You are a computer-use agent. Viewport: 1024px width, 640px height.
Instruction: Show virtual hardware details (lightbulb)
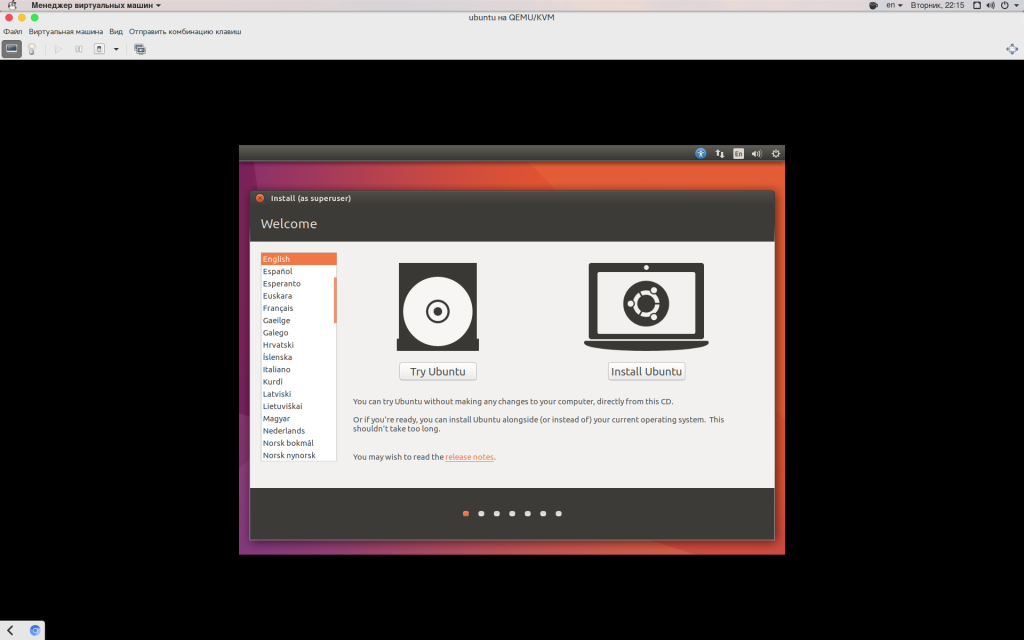31,49
